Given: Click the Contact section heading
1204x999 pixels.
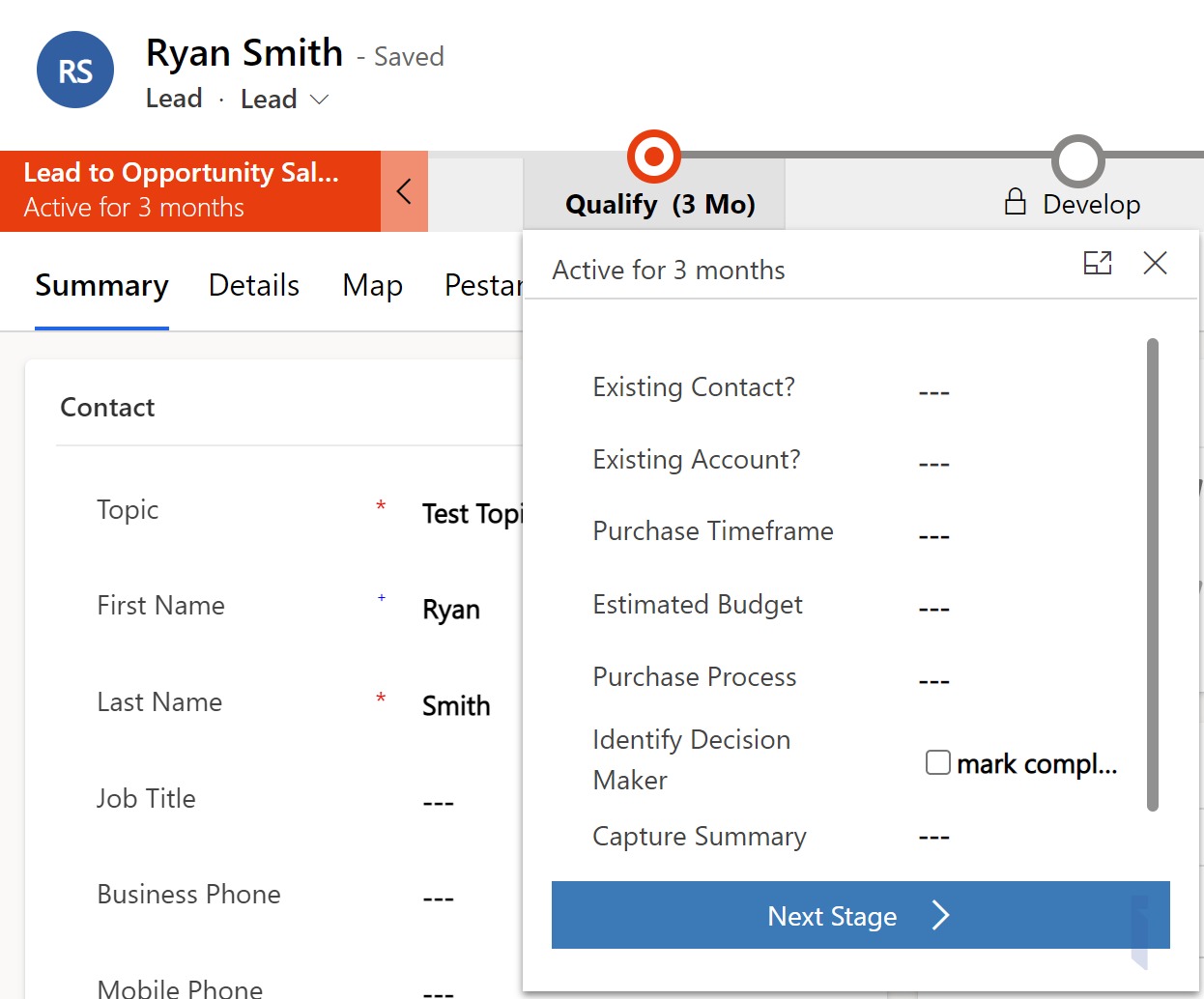Looking at the screenshot, I should coord(107,408).
